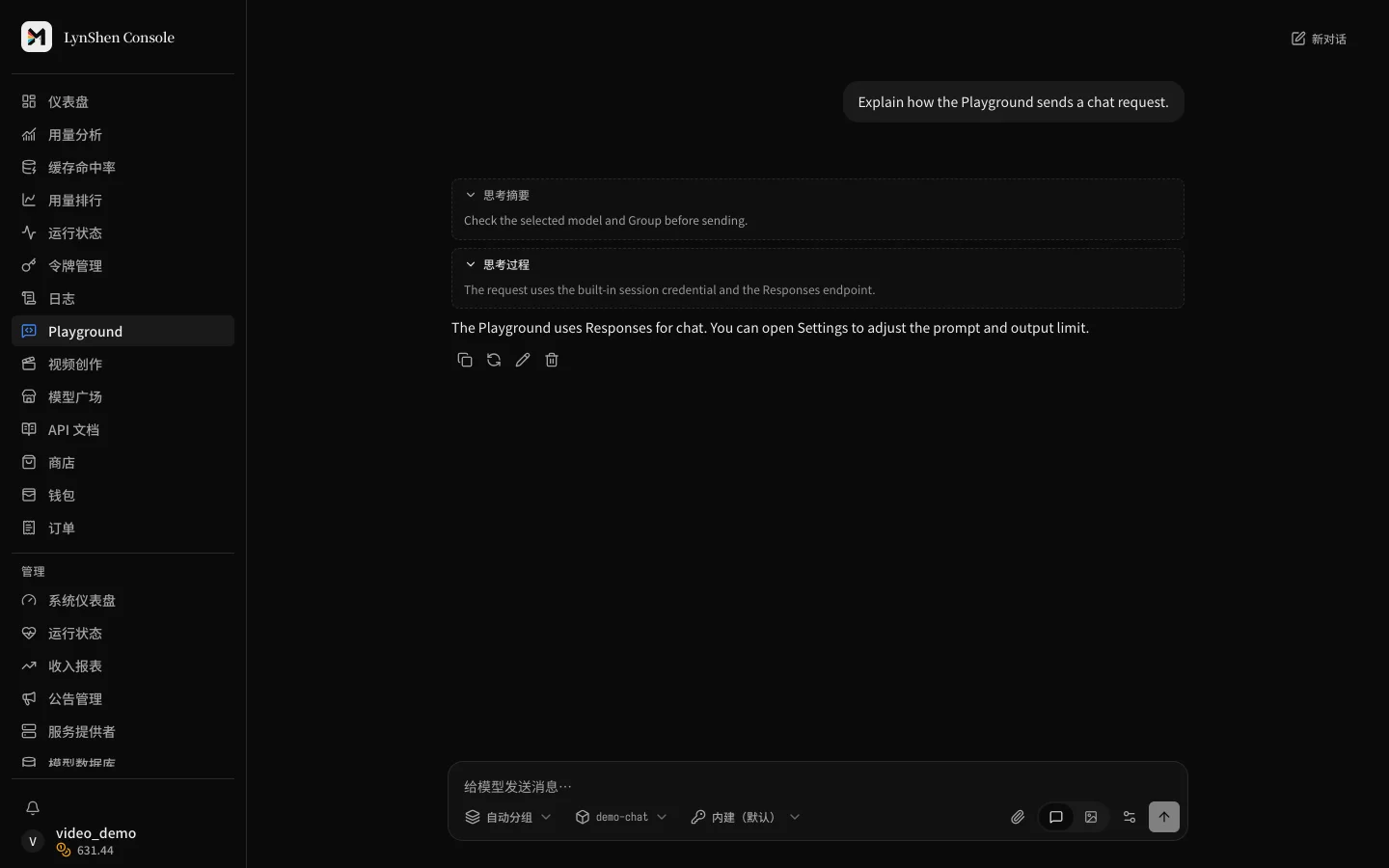The width and height of the screenshot is (1389, 868).
Task: Collapse the 思考过程 section
Action: tap(498, 264)
